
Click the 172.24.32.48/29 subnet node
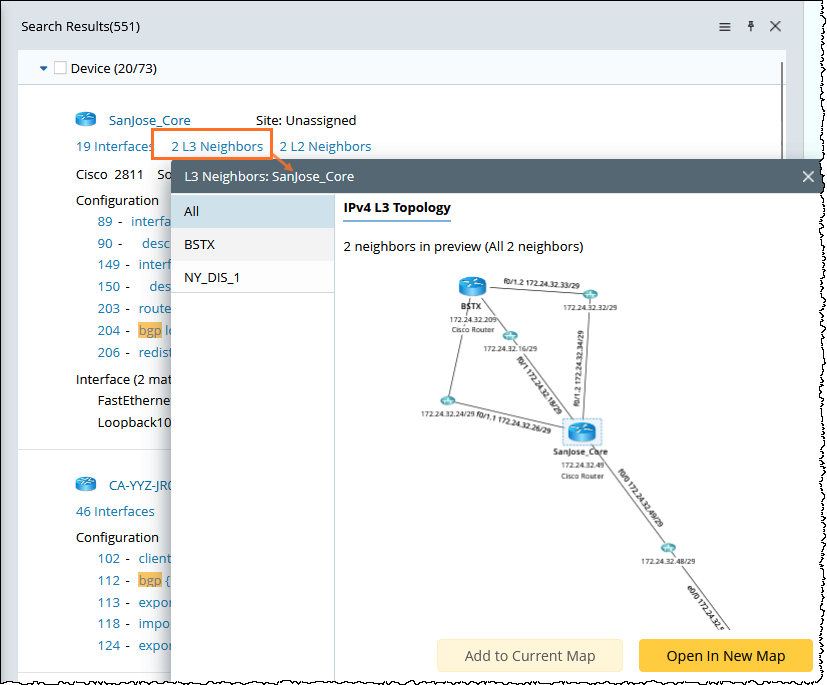pos(668,548)
